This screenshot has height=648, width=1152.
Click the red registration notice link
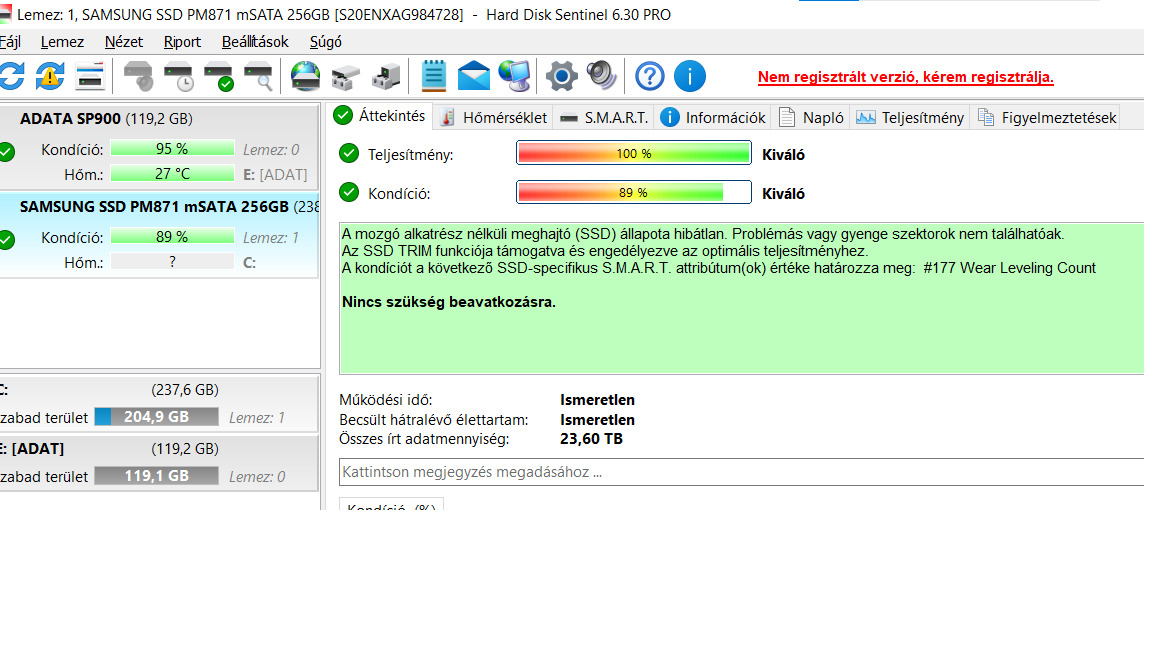(x=905, y=77)
